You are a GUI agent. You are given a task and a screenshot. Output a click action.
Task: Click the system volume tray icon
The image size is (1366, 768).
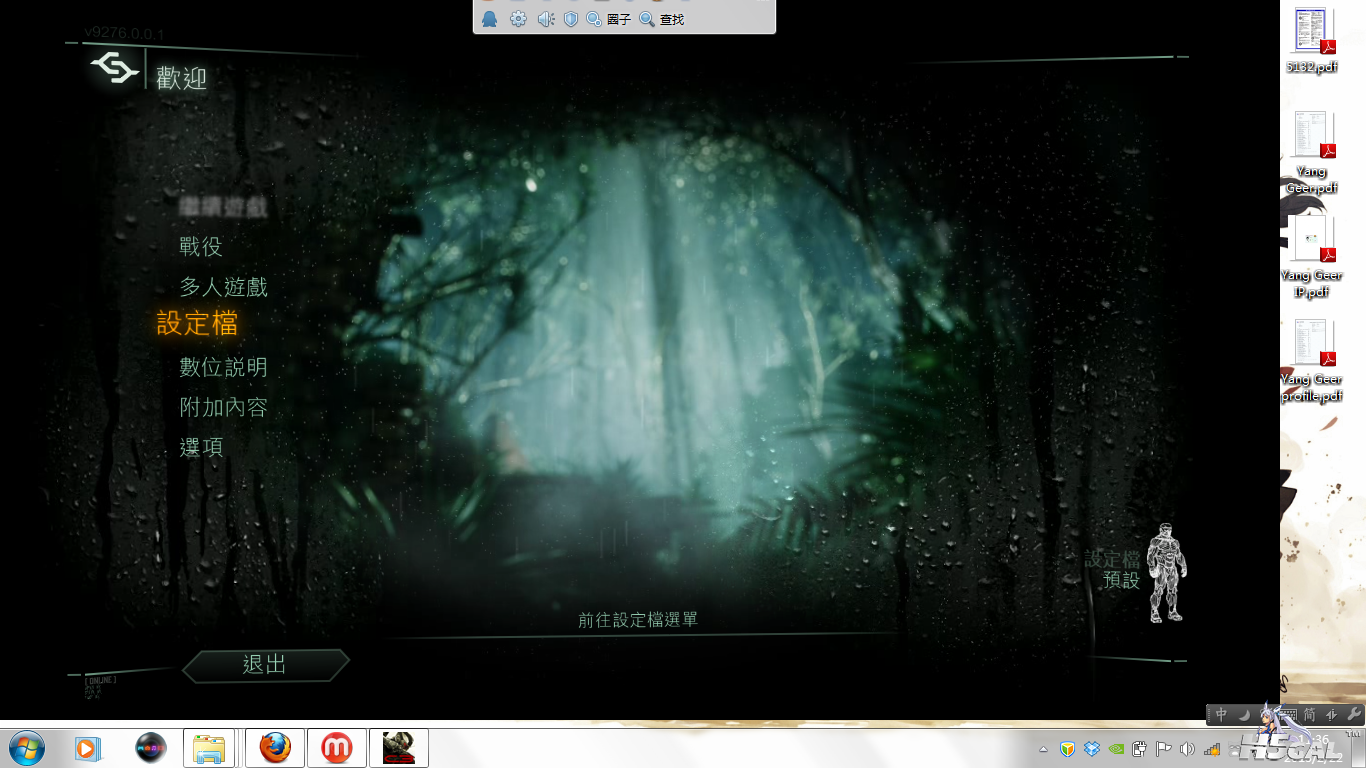(x=1187, y=749)
